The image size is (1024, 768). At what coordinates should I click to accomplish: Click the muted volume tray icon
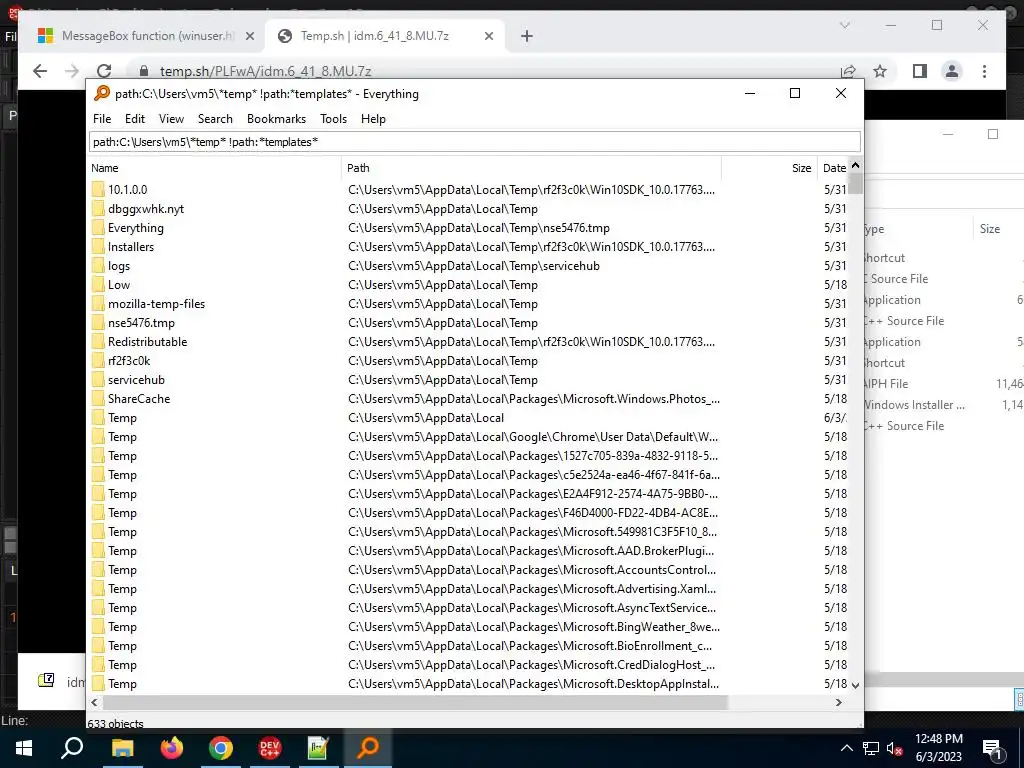click(x=895, y=748)
